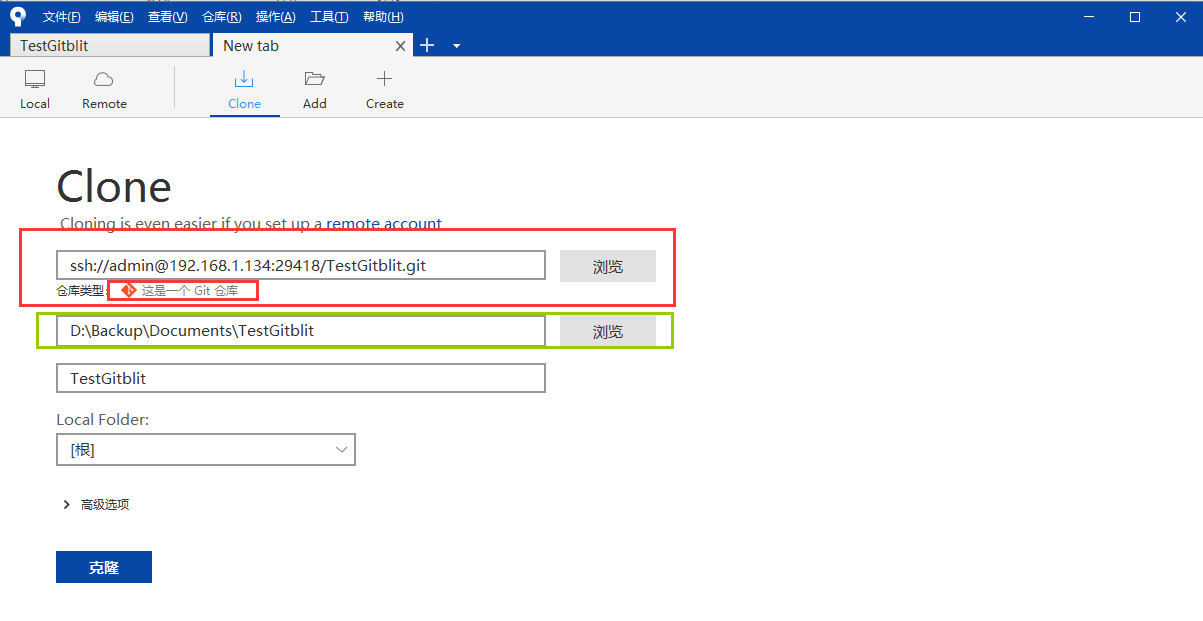1203x621 pixels.
Task: Click the ssh source URL field
Action: [x=301, y=265]
